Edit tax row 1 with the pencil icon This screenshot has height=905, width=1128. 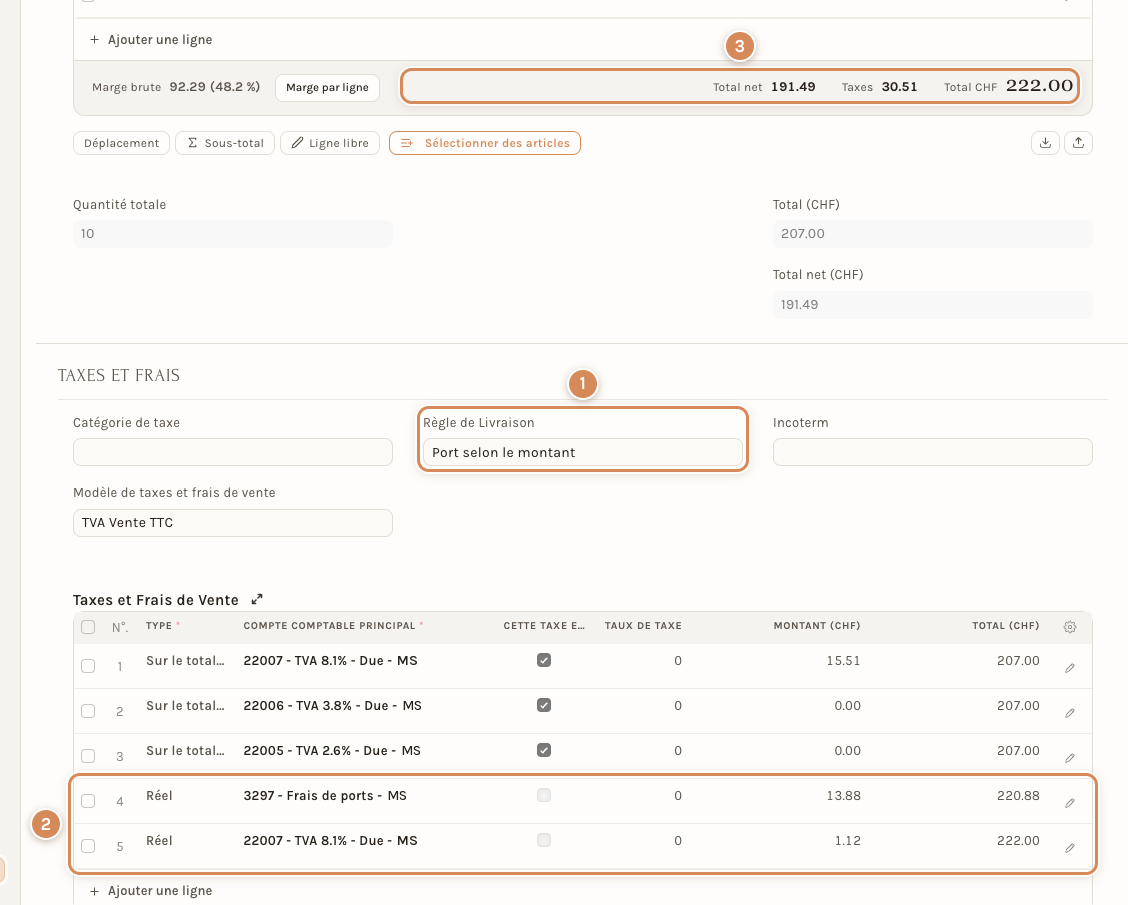[1070, 668]
